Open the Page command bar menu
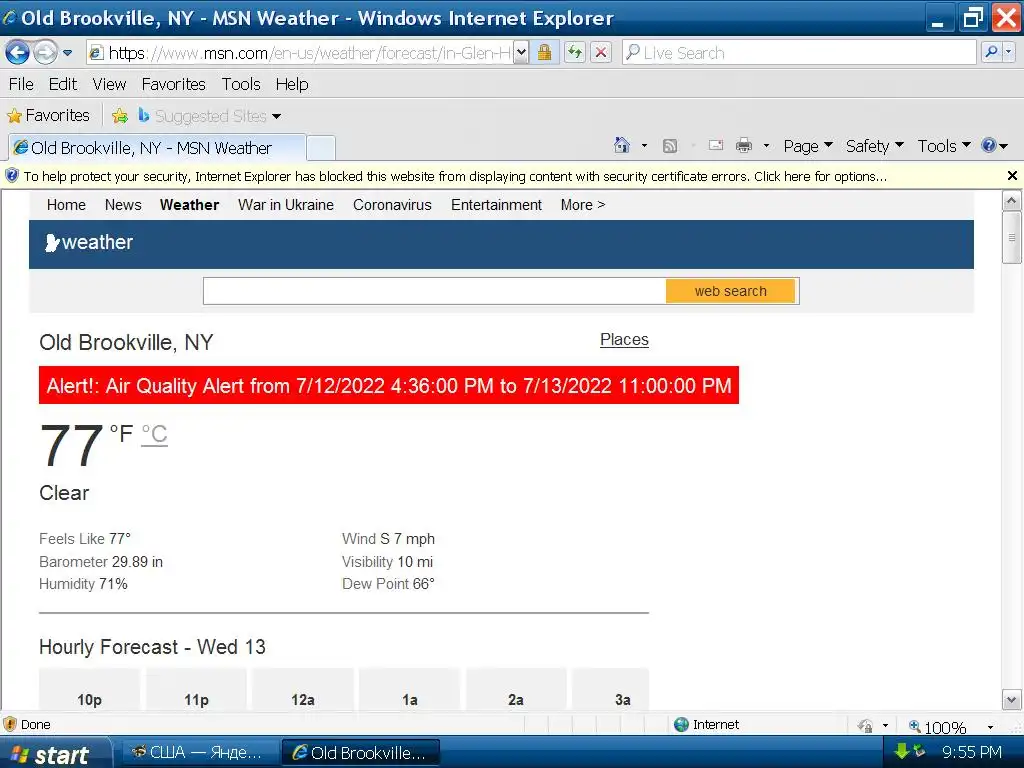 pos(808,146)
